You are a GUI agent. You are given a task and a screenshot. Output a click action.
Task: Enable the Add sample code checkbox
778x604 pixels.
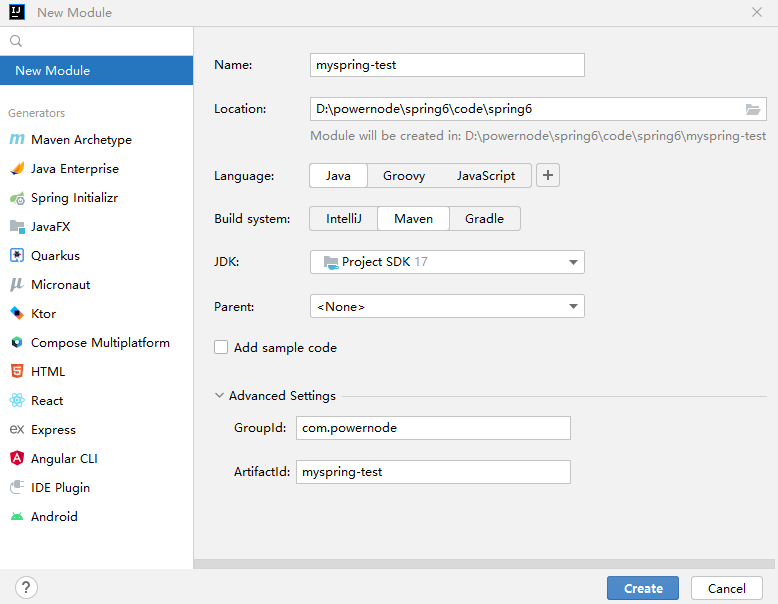(x=221, y=347)
